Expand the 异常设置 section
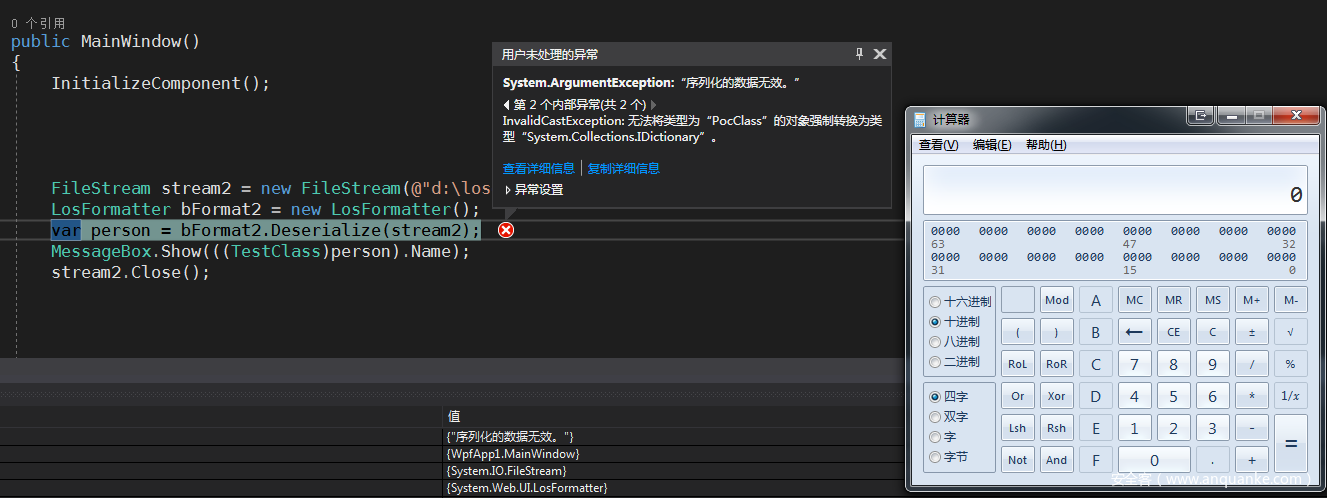 [x=508, y=190]
